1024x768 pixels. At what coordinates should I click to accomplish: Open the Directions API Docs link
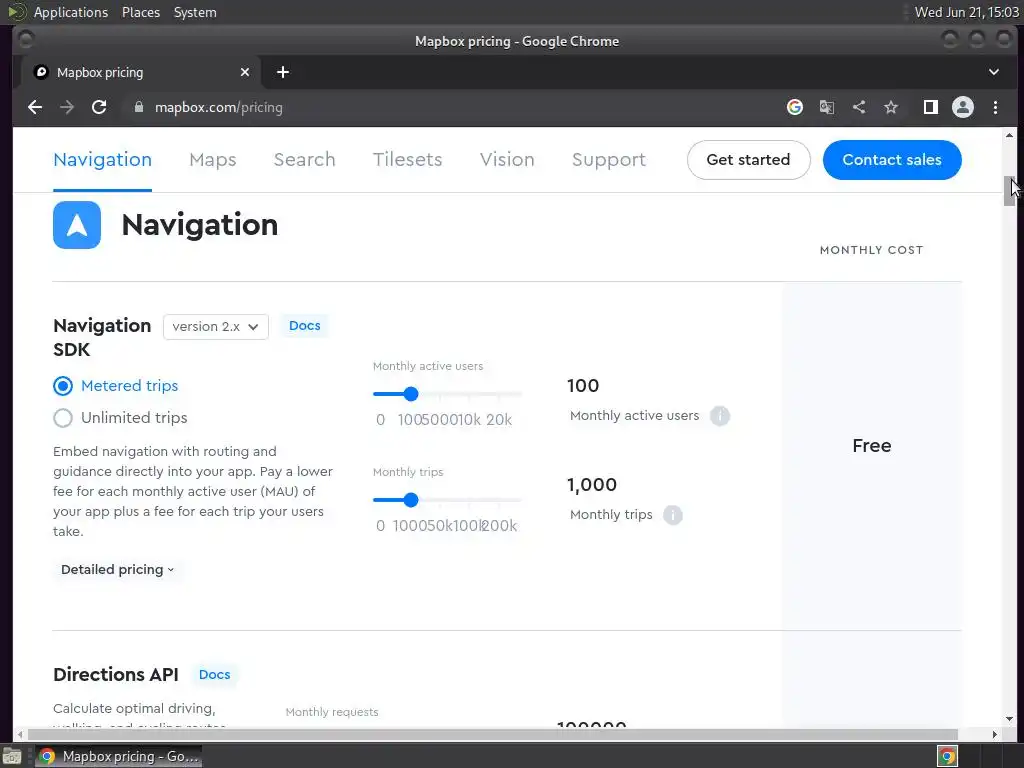[x=214, y=675]
